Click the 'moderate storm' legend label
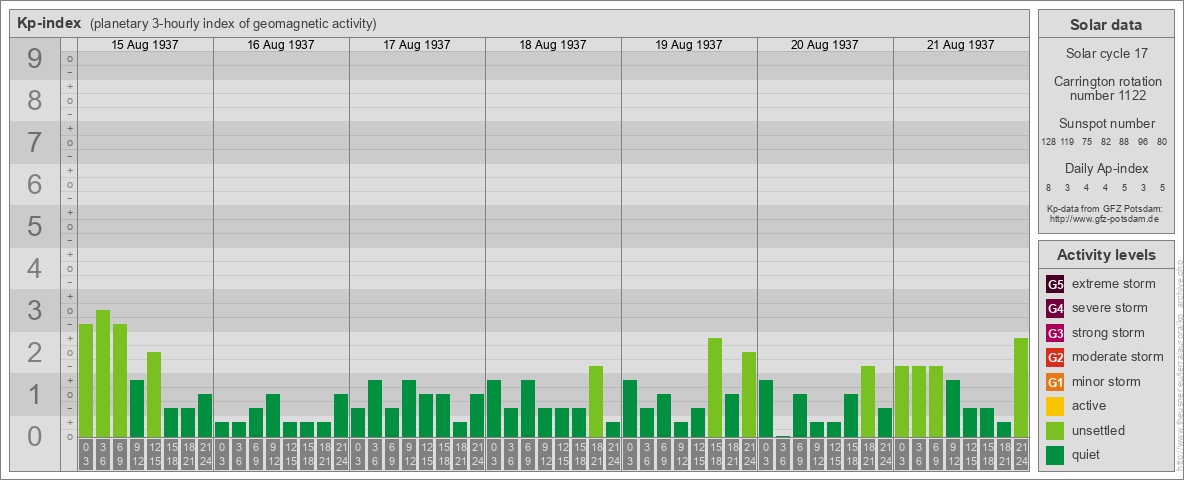Image resolution: width=1184 pixels, height=480 pixels. tap(1118, 357)
